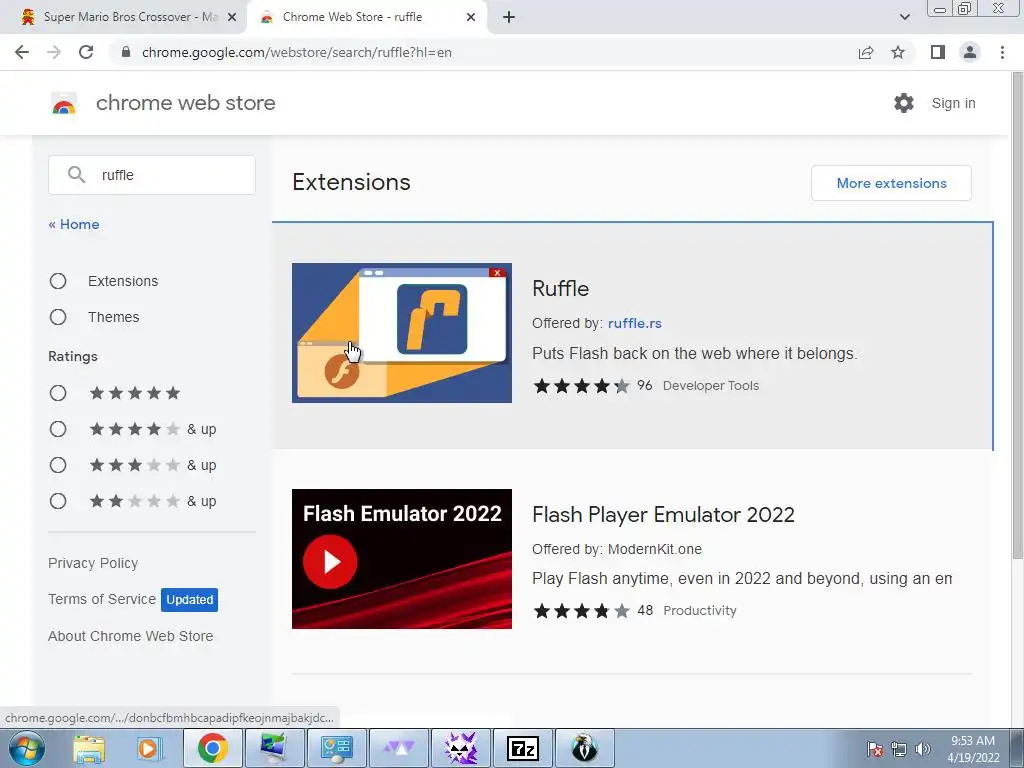Click the ruffle search field
The image size is (1024, 768).
coord(152,175)
